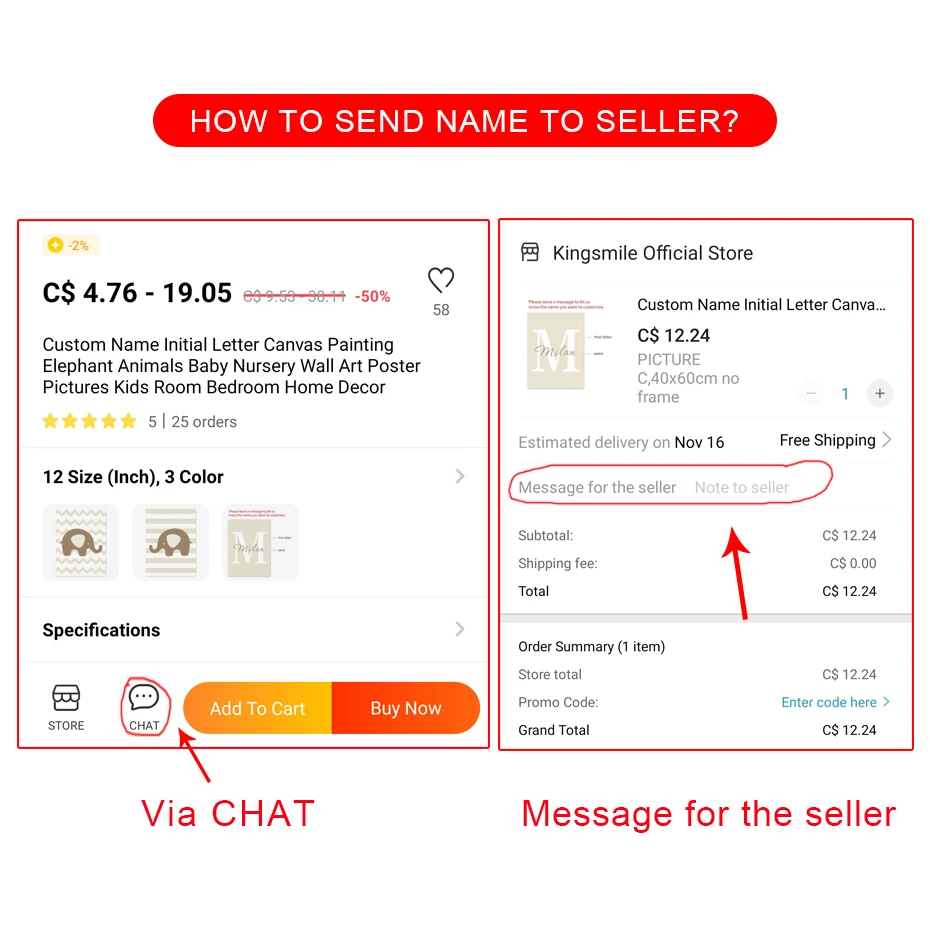Tap the heart wishlist icon
This screenshot has height=930, width=930.
(x=441, y=280)
